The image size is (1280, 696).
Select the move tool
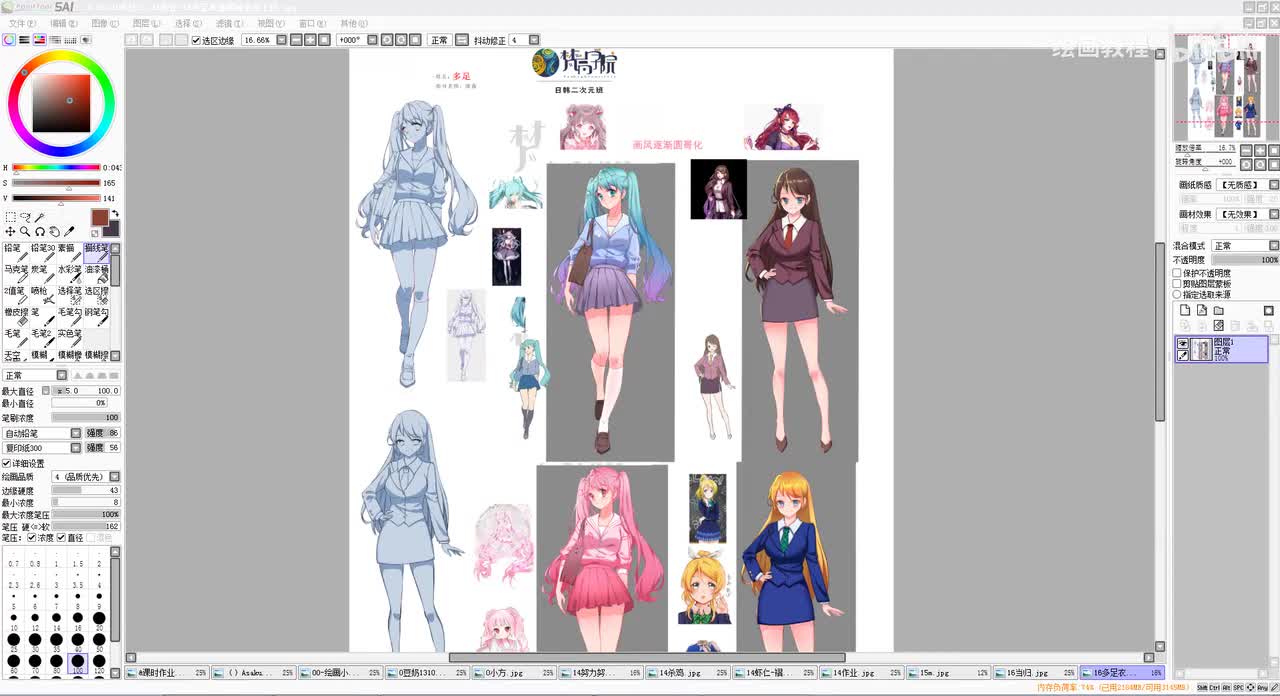coord(10,231)
